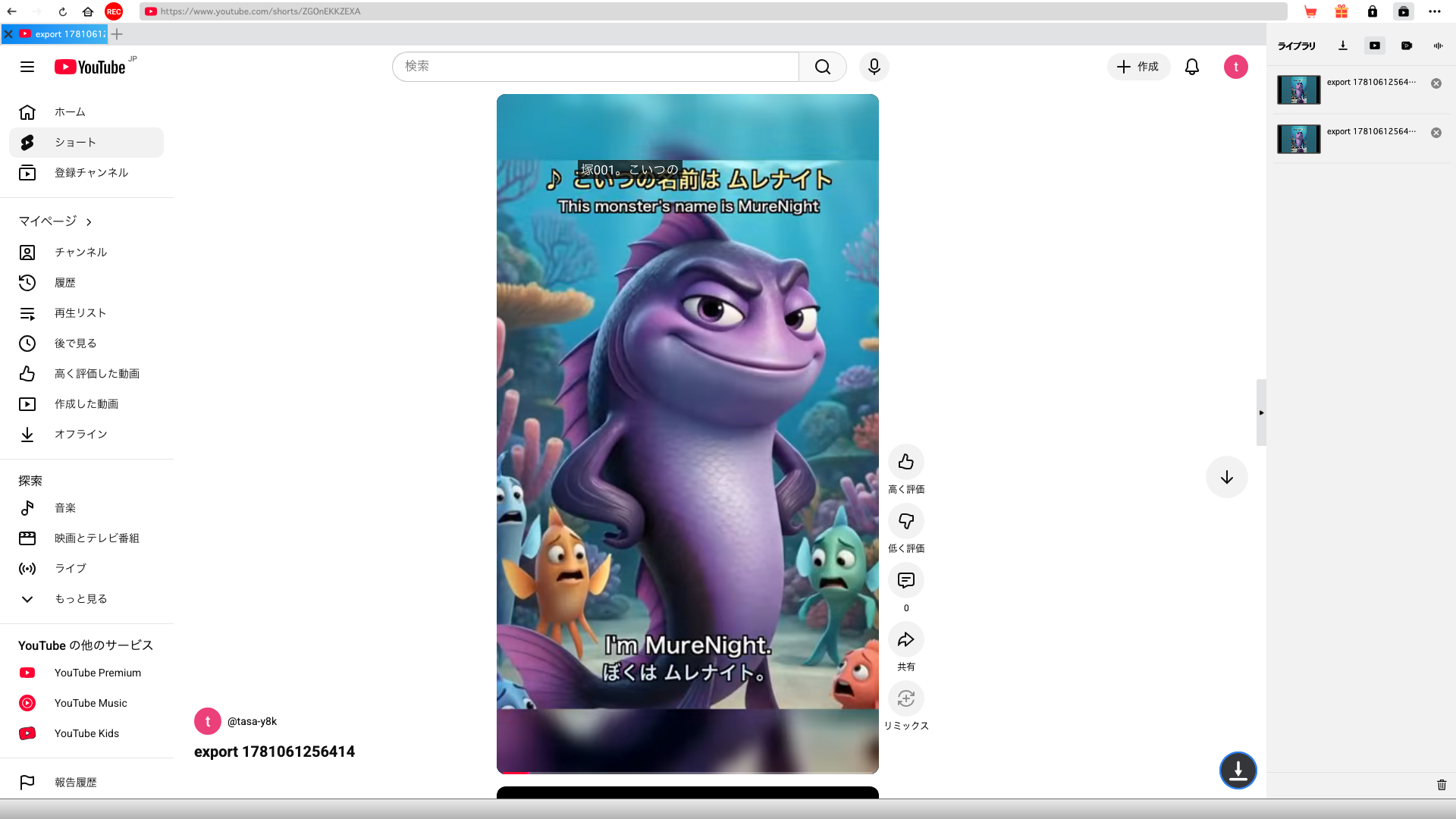Open the ライブラリ panel tab
Screen dimensions: 1456x819
tap(1297, 46)
